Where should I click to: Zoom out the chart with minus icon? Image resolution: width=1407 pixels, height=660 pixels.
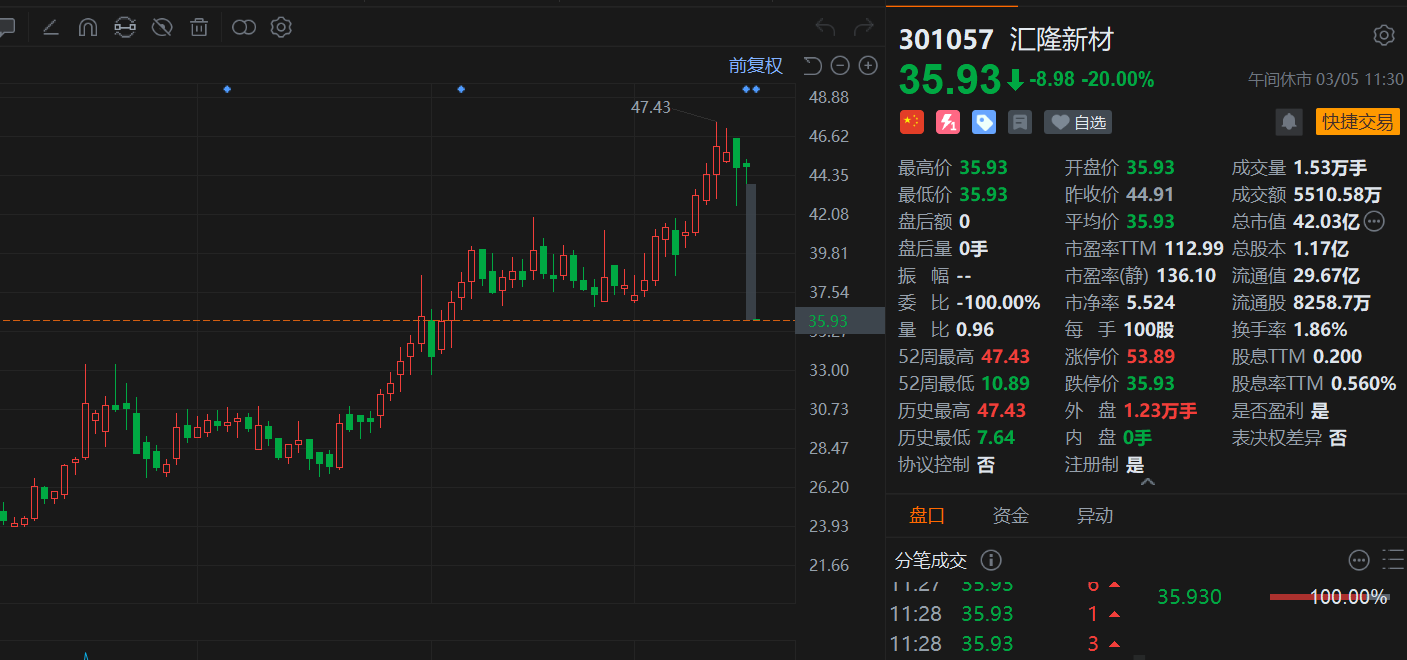point(840,66)
